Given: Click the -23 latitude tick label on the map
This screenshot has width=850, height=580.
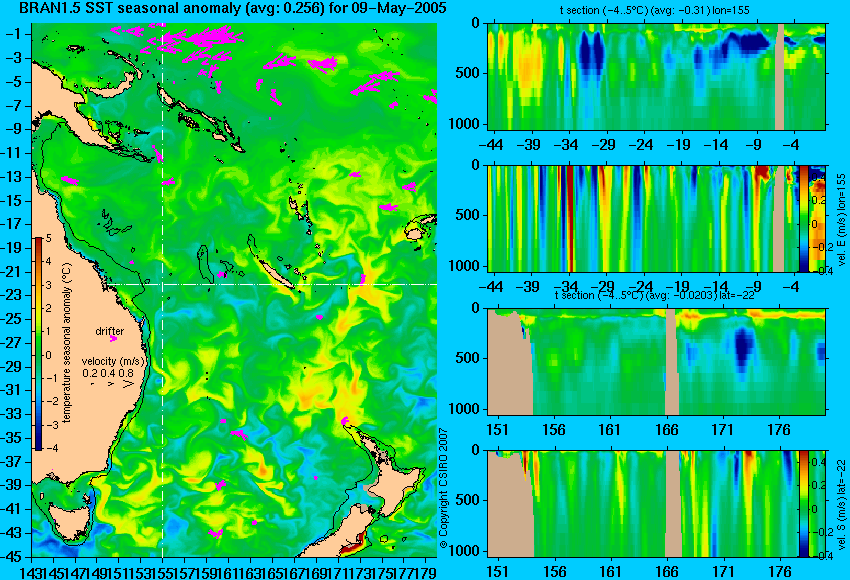Looking at the screenshot, I should pyautogui.click(x=13, y=295).
